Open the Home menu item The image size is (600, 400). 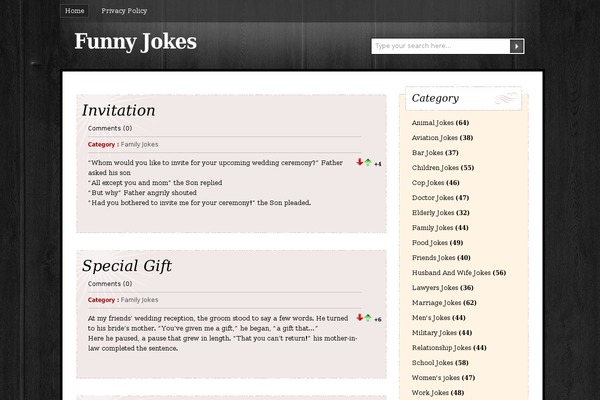pyautogui.click(x=75, y=11)
